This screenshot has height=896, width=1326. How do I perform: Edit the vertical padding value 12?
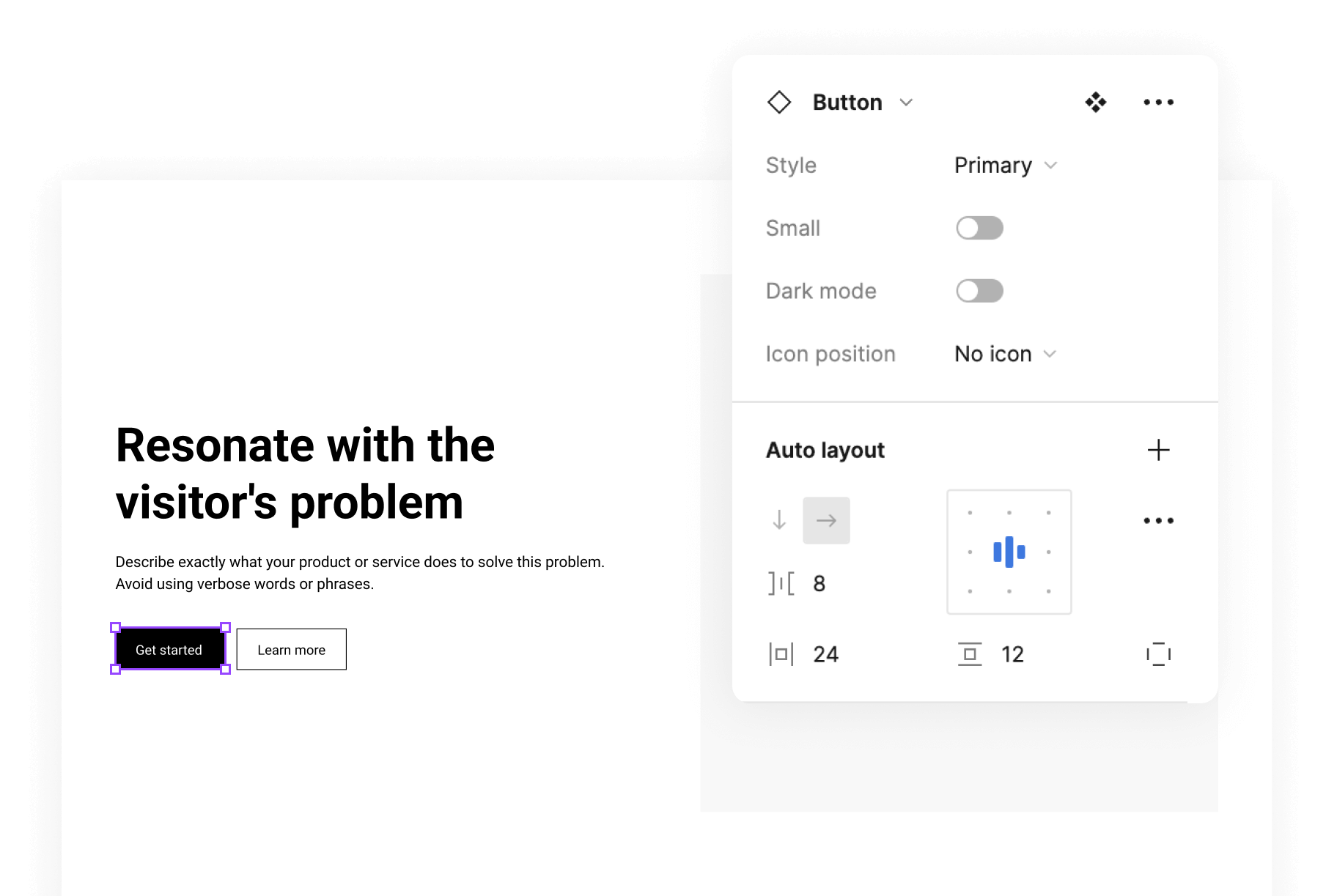[x=1012, y=654]
